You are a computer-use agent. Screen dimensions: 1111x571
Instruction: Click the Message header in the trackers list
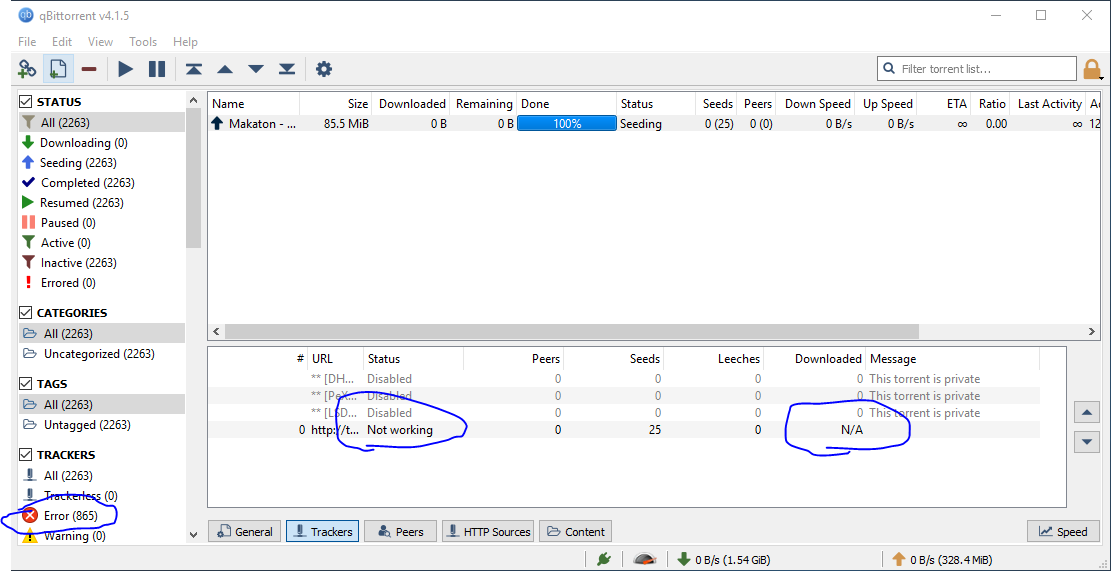953,359
